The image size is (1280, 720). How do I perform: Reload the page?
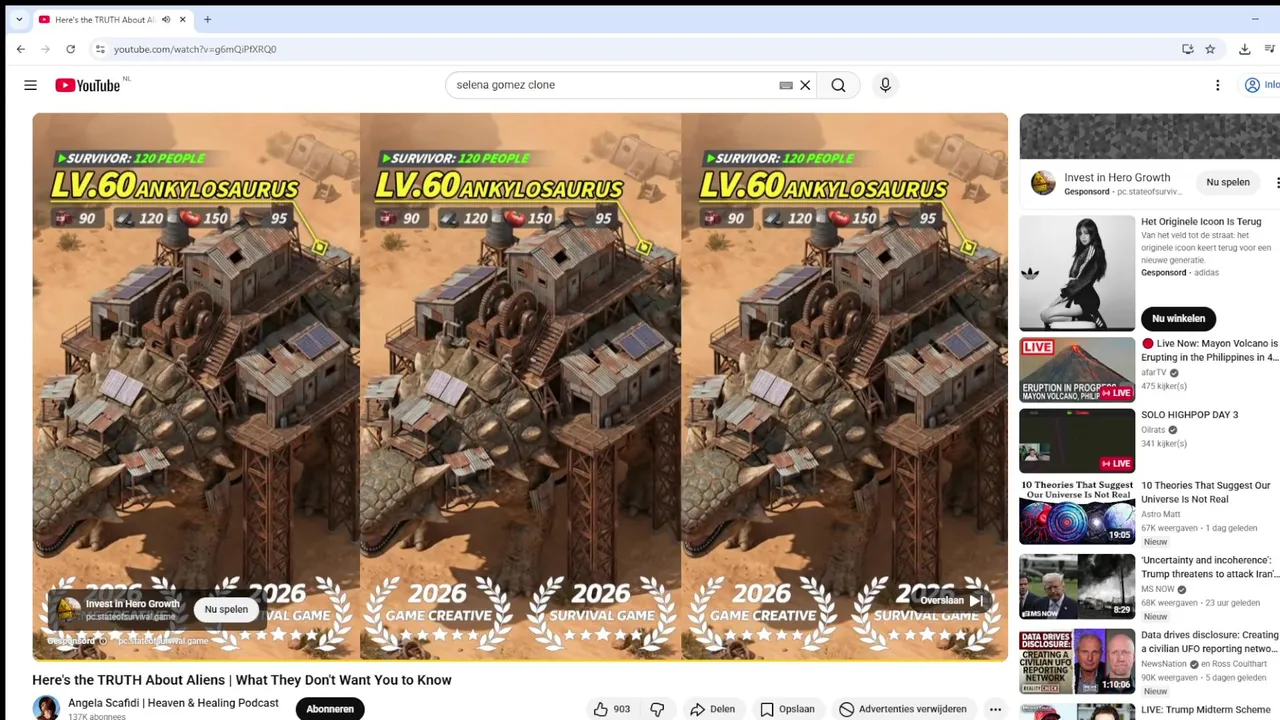(x=70, y=49)
